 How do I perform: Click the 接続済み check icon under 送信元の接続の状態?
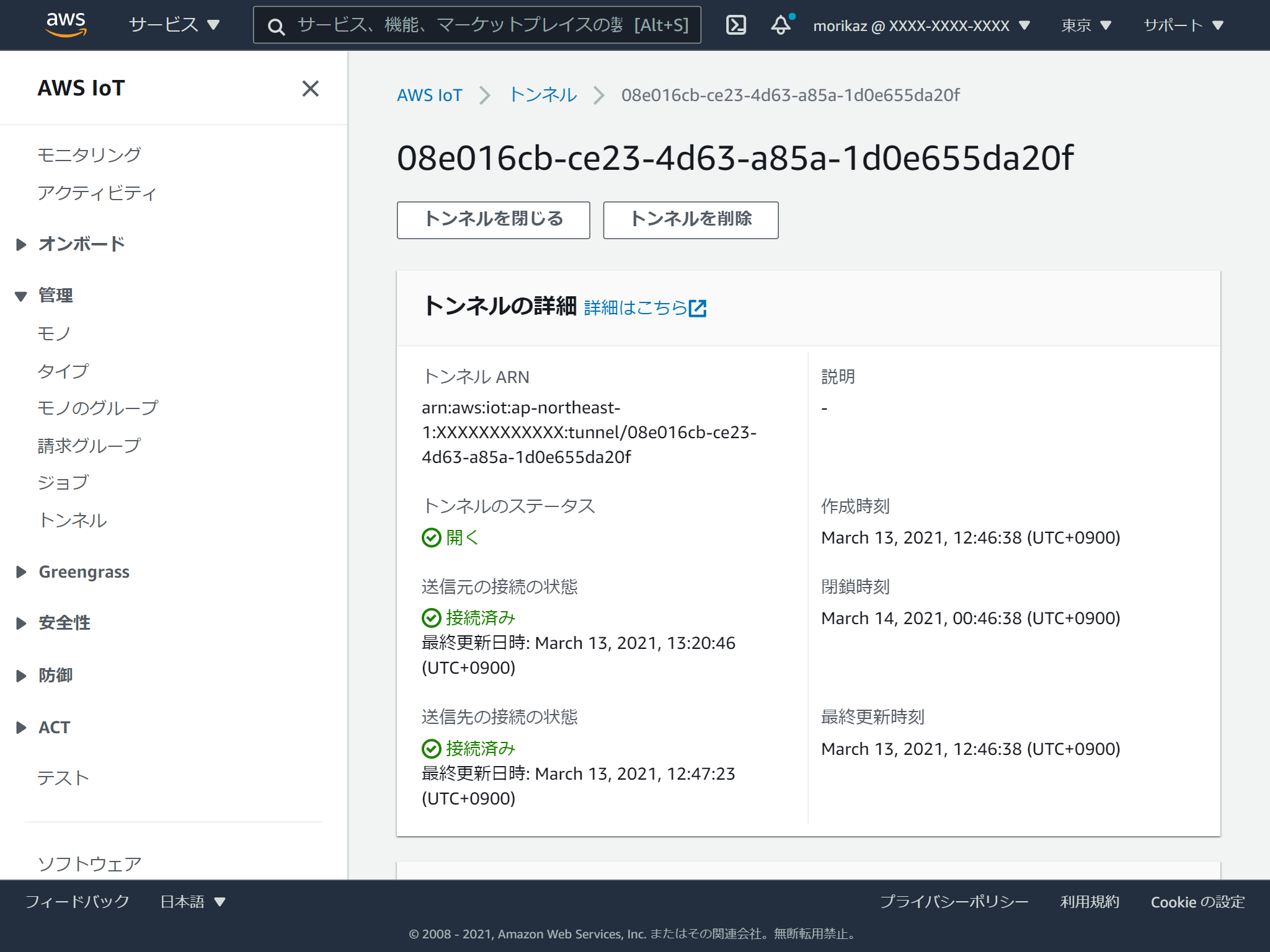431,617
